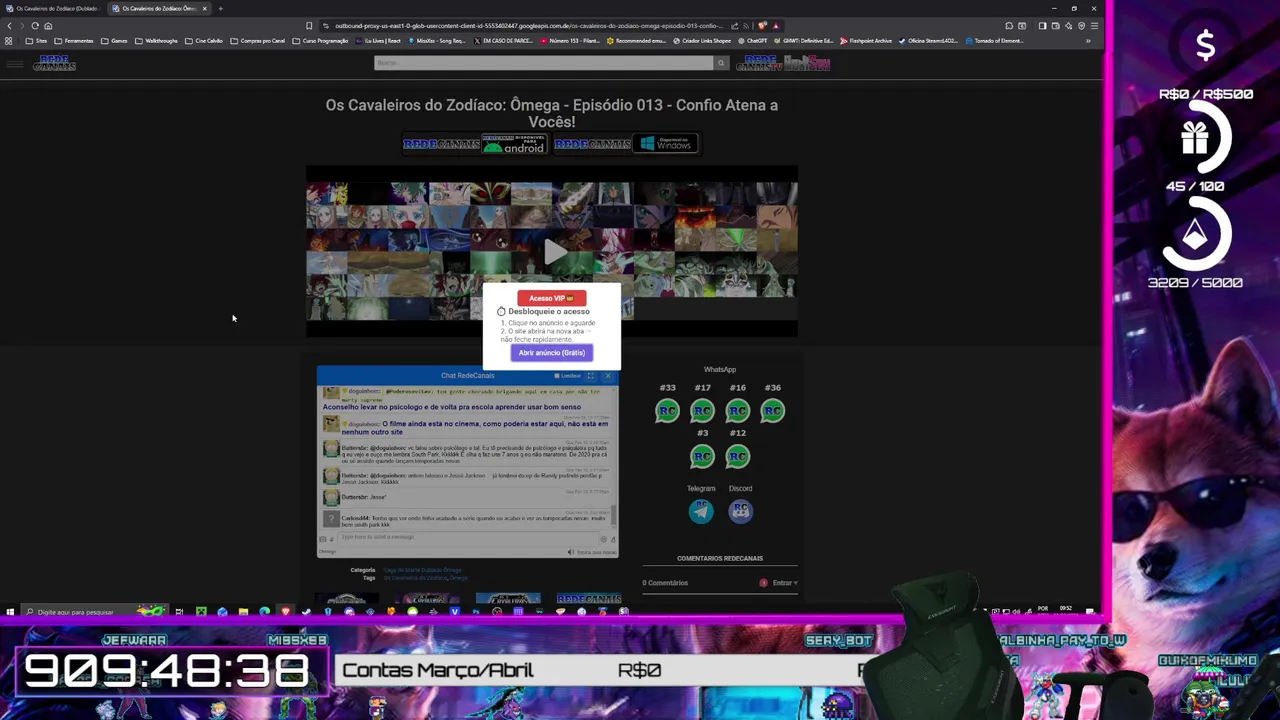The height and width of the screenshot is (720, 1280).
Task: Click the chat message input field
Action: pyautogui.click(x=468, y=537)
